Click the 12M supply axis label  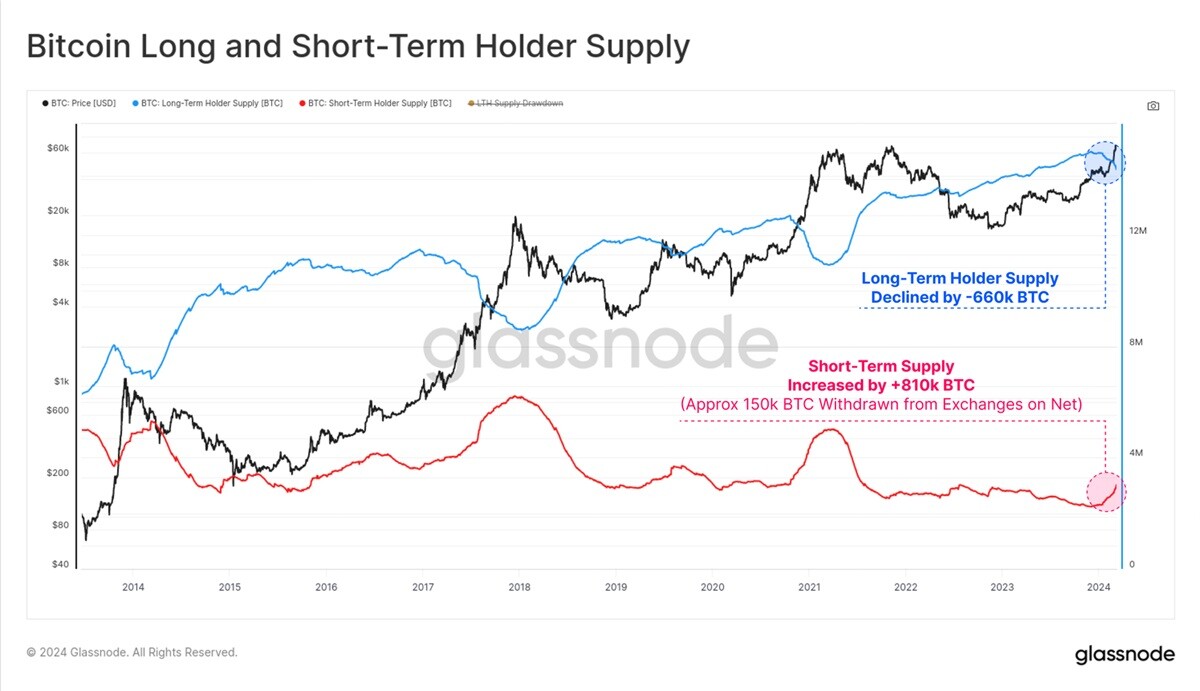1136,231
